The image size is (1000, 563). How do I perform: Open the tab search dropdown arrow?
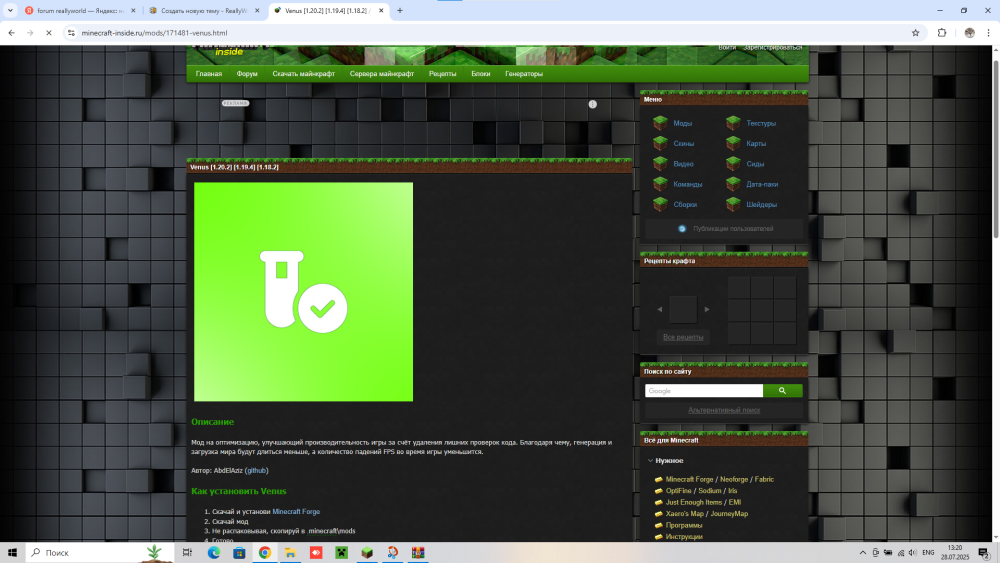coord(10,10)
